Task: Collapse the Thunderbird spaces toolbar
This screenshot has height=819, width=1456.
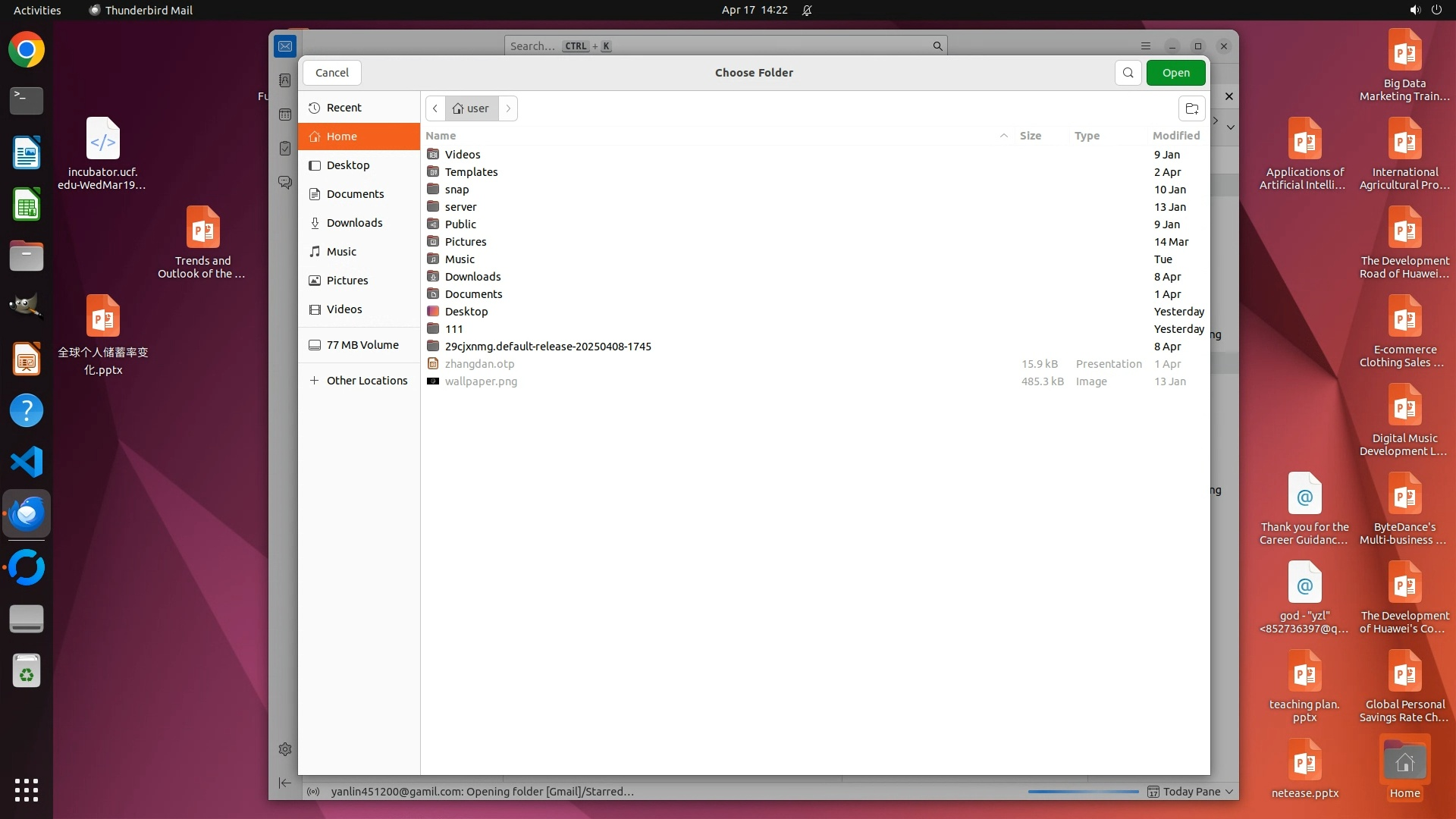Action: [x=285, y=783]
